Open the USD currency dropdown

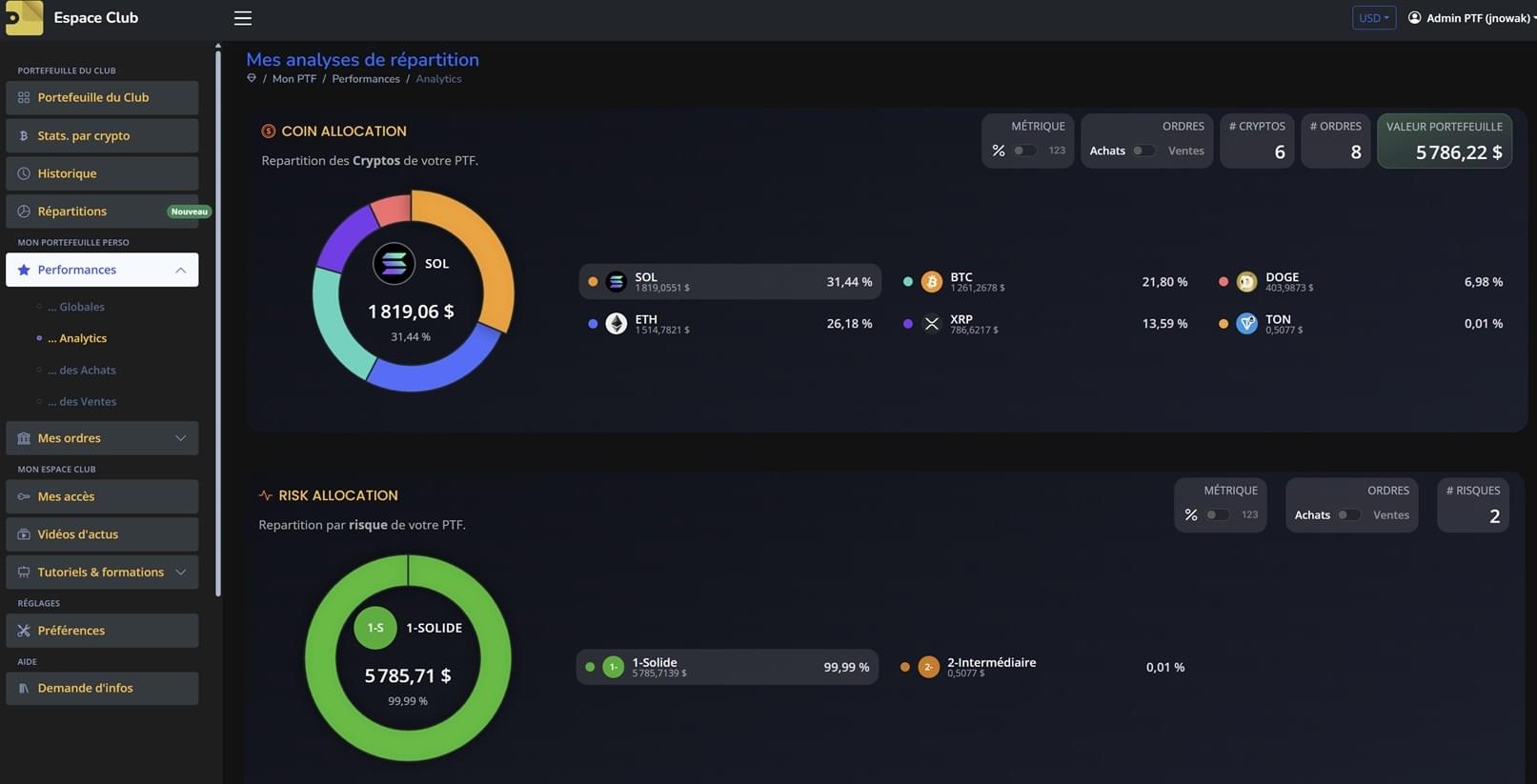1373,18
